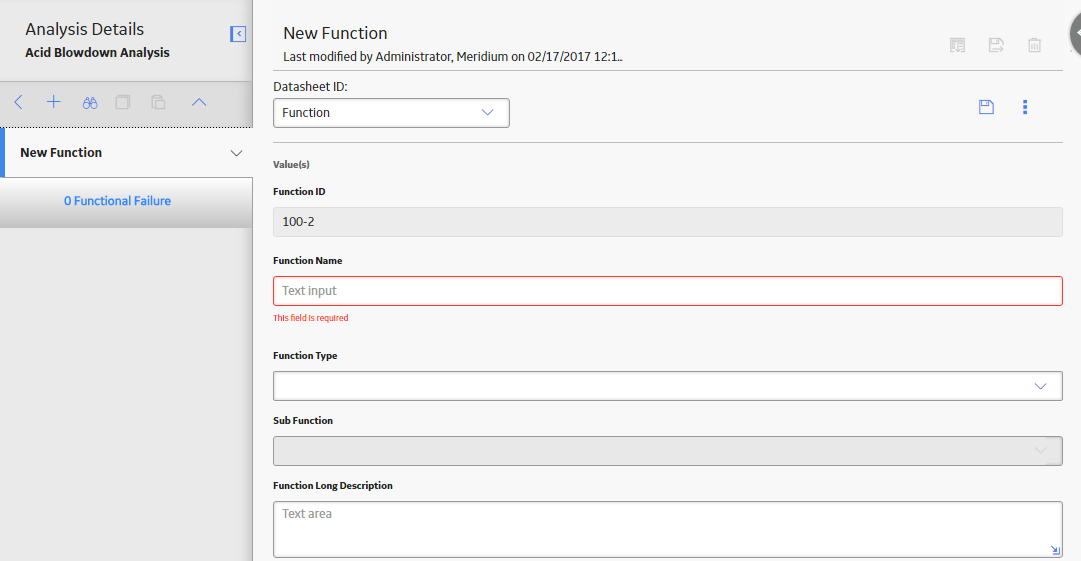The width and height of the screenshot is (1081, 561).
Task: Click the Function Long Description text area
Action: (x=667, y=529)
